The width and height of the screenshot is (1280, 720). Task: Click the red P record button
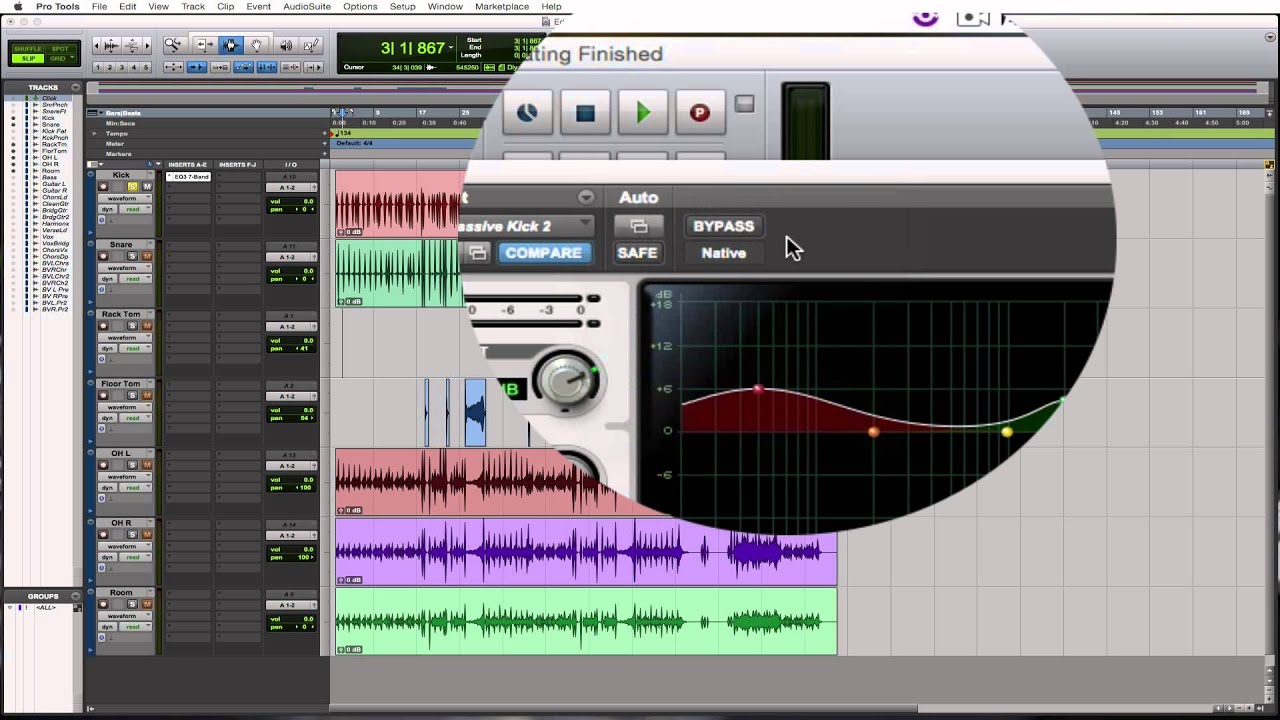coord(700,113)
